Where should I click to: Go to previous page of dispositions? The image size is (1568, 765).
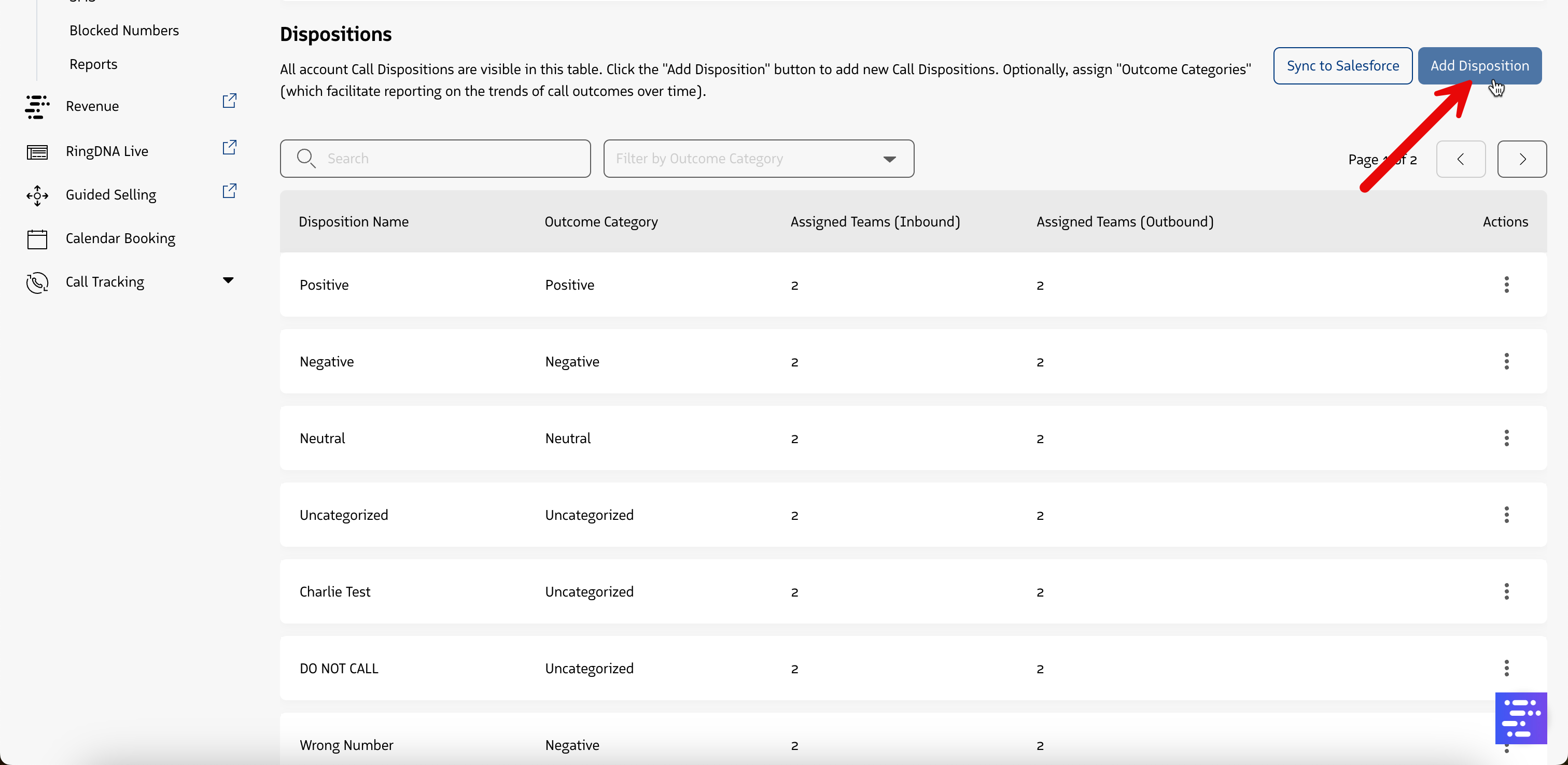(x=1460, y=160)
